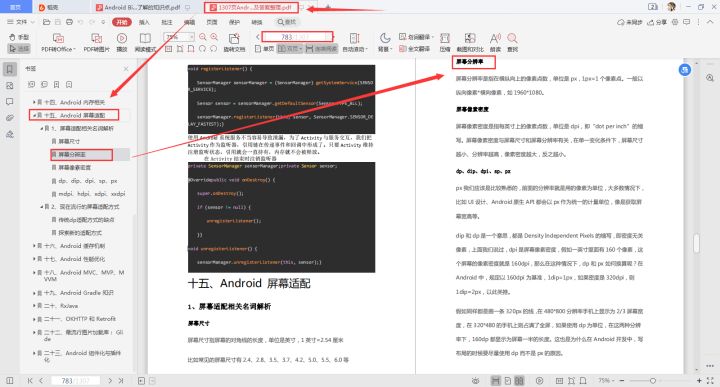Go to previous page arrow beside page box
This screenshot has height=387, width=720.
258,37
